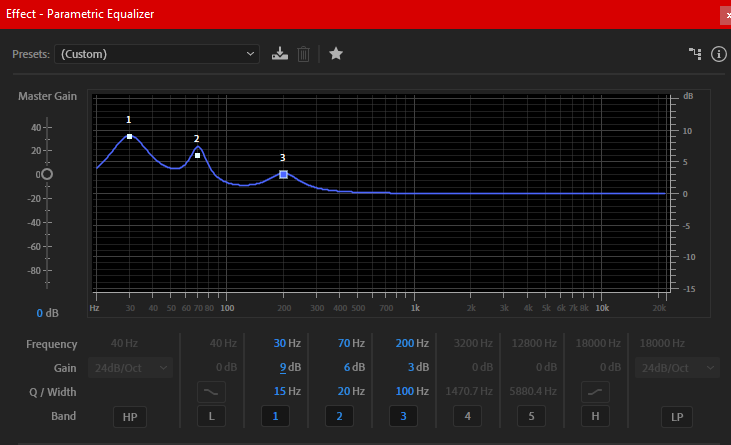731x445 pixels.
Task: Save current settings as a preset
Action: [279, 54]
